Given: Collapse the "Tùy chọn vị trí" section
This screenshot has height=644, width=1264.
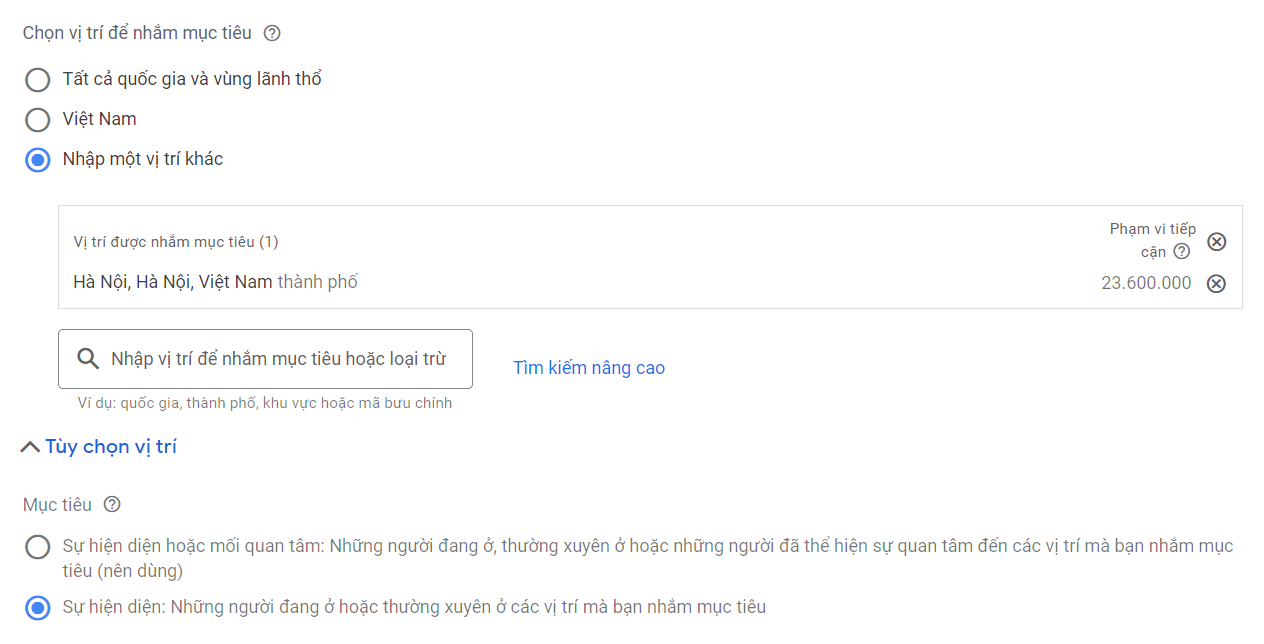Looking at the screenshot, I should (x=99, y=447).
